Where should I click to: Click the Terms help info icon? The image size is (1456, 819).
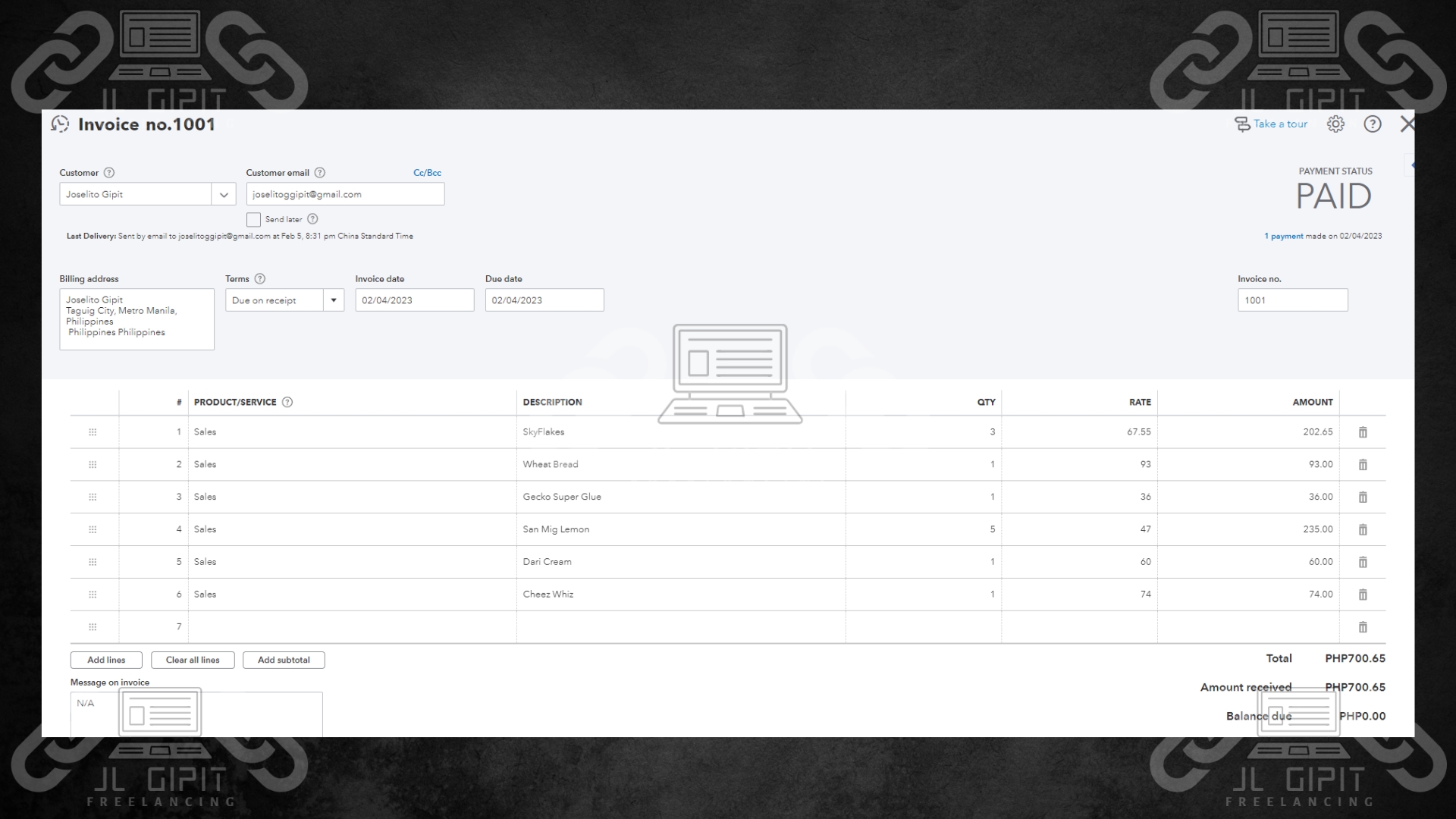pyautogui.click(x=260, y=279)
